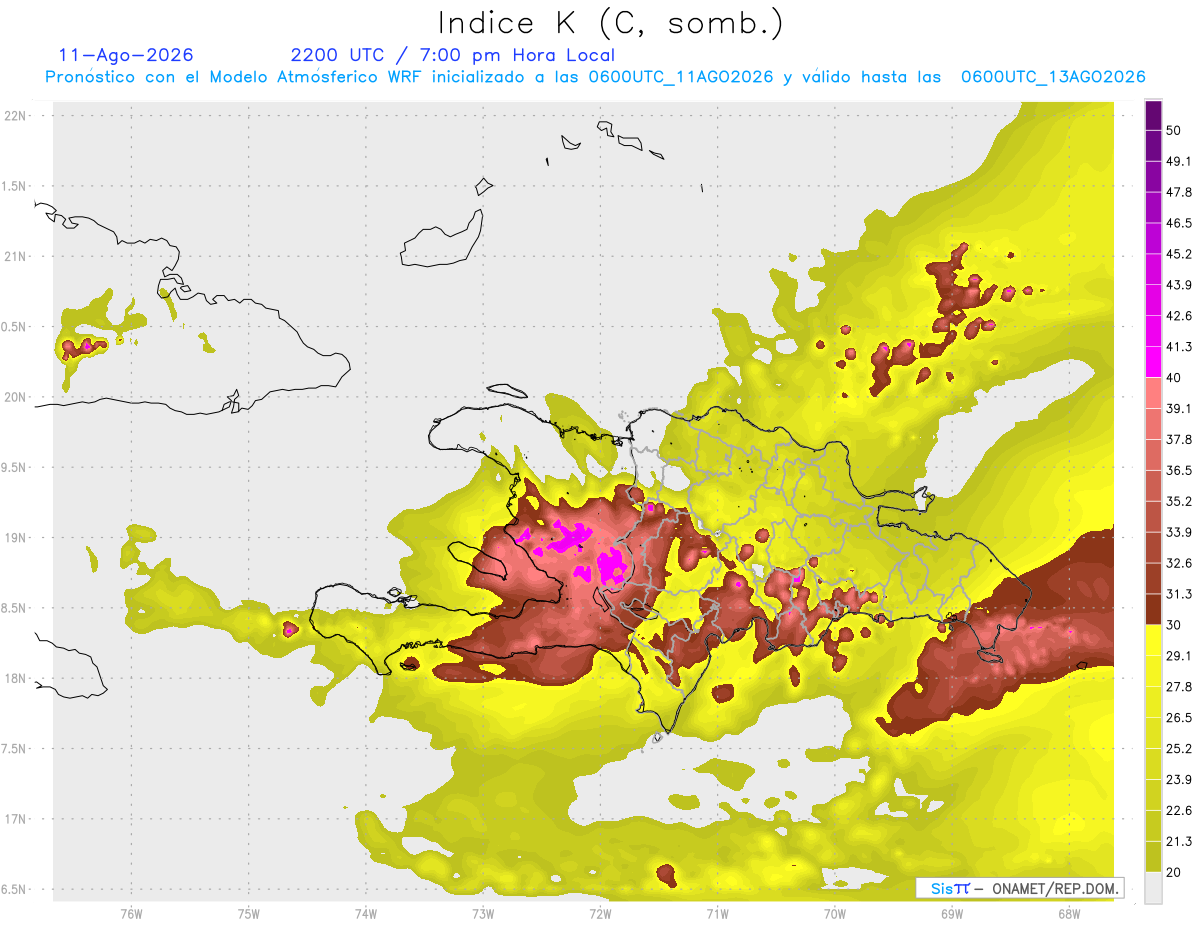Click the latitude axis label "22N"
This screenshot has width=1200, height=927.
(x=17, y=115)
